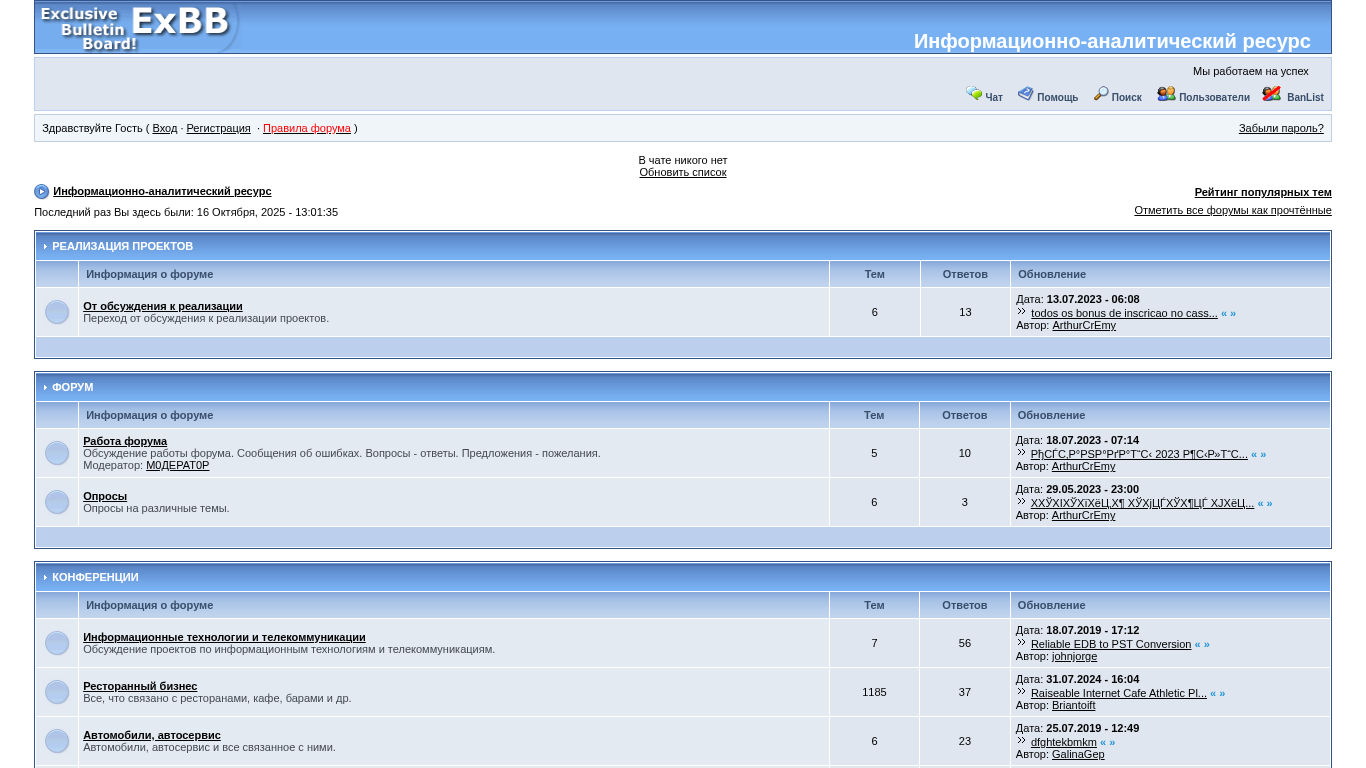Viewport: 1366px width, 768px height.
Task: Click arrow icon before todos os bonus post
Action: [x=1022, y=312]
